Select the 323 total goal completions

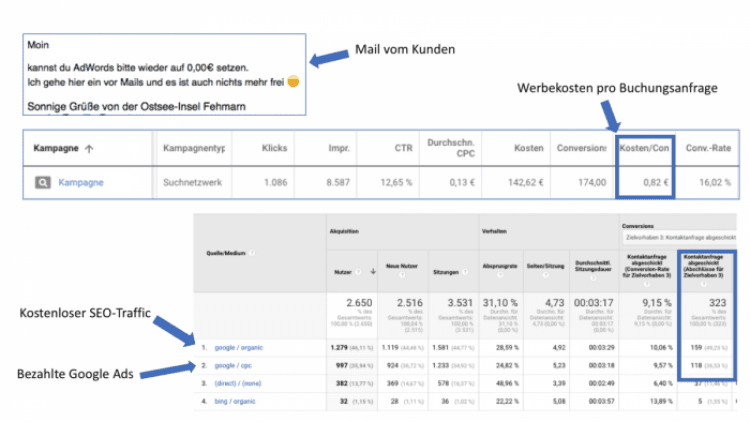(x=717, y=303)
